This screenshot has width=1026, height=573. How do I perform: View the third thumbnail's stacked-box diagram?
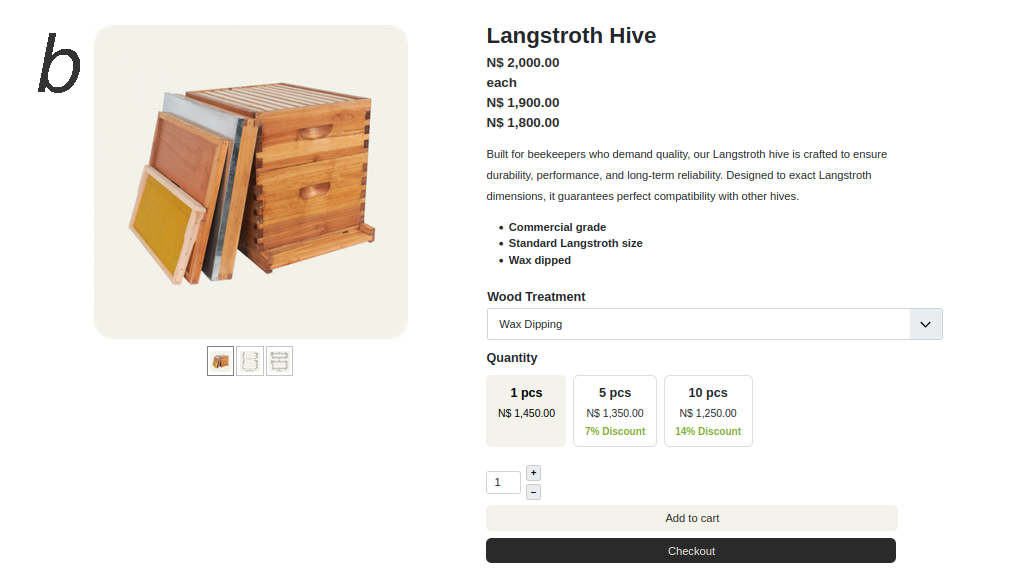tap(280, 361)
